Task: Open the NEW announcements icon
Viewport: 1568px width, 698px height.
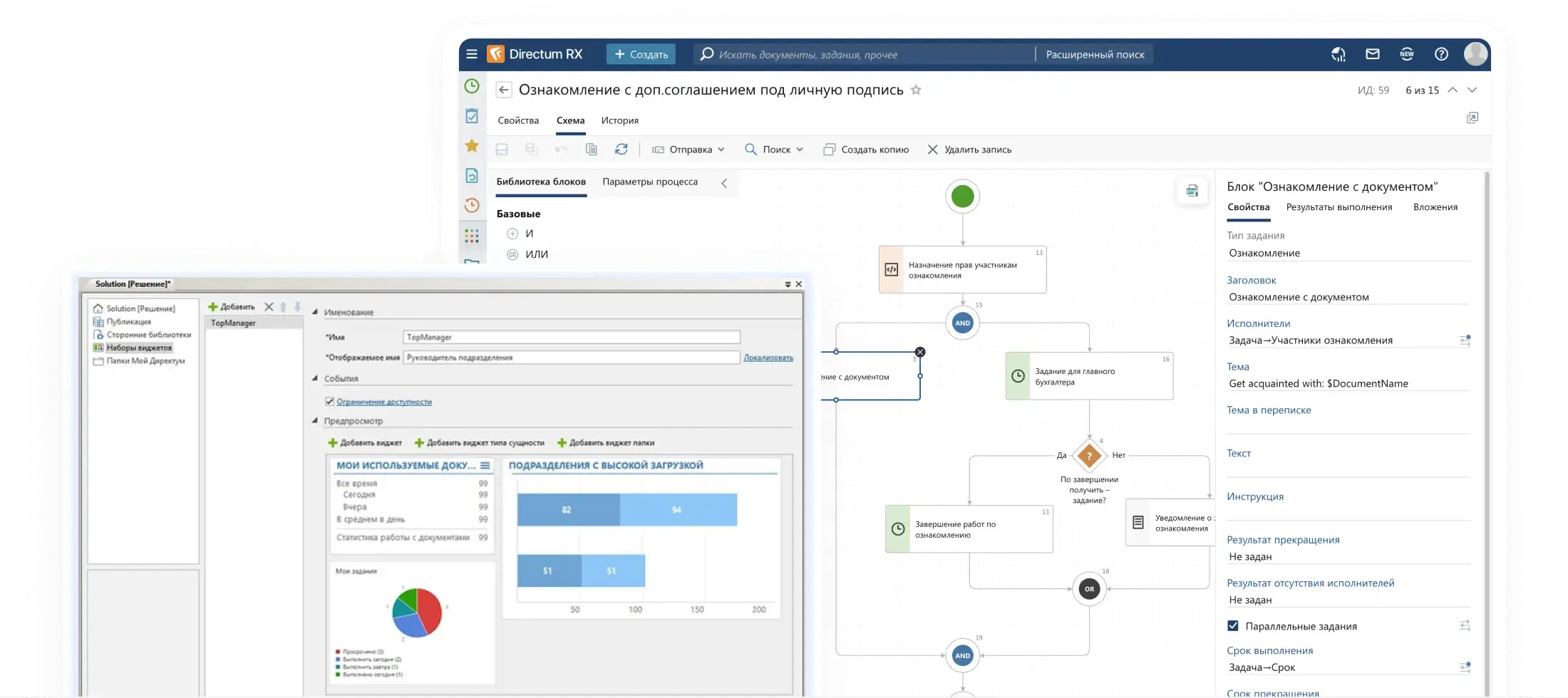Action: (x=1406, y=54)
